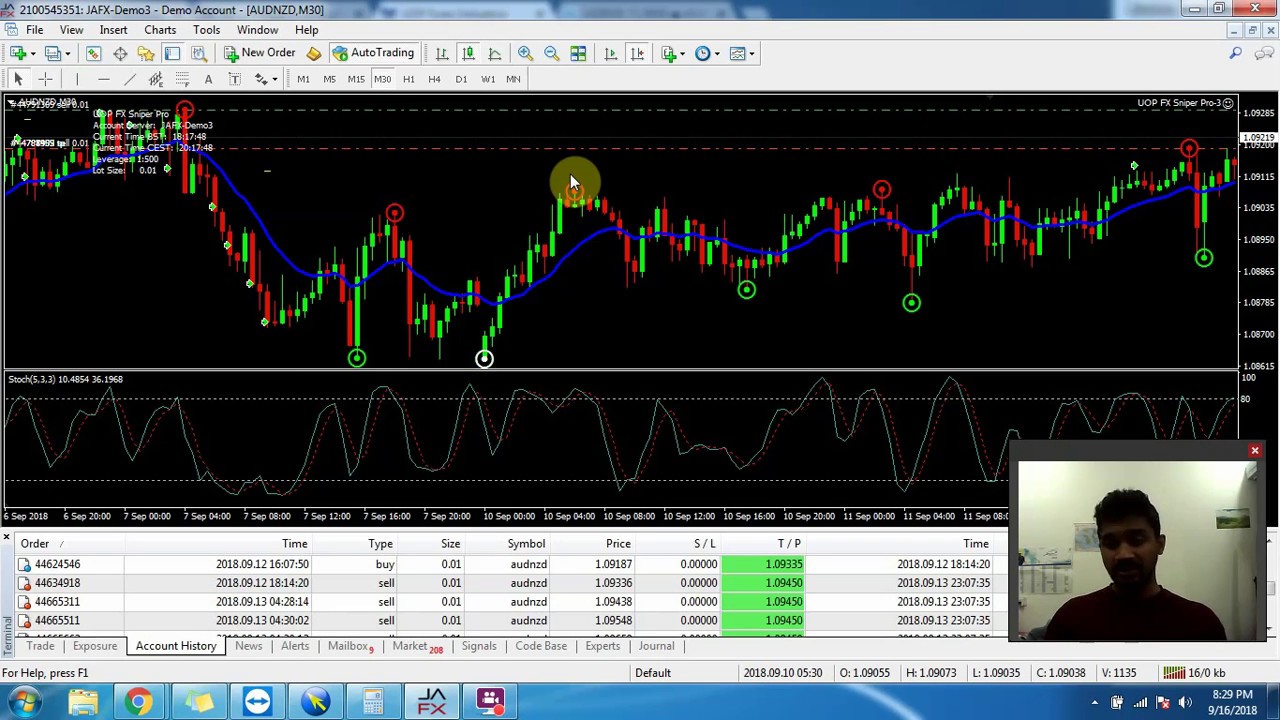This screenshot has width=1280, height=720.
Task: Show the Market Watch window icon
Action: pyautogui.click(x=93, y=53)
